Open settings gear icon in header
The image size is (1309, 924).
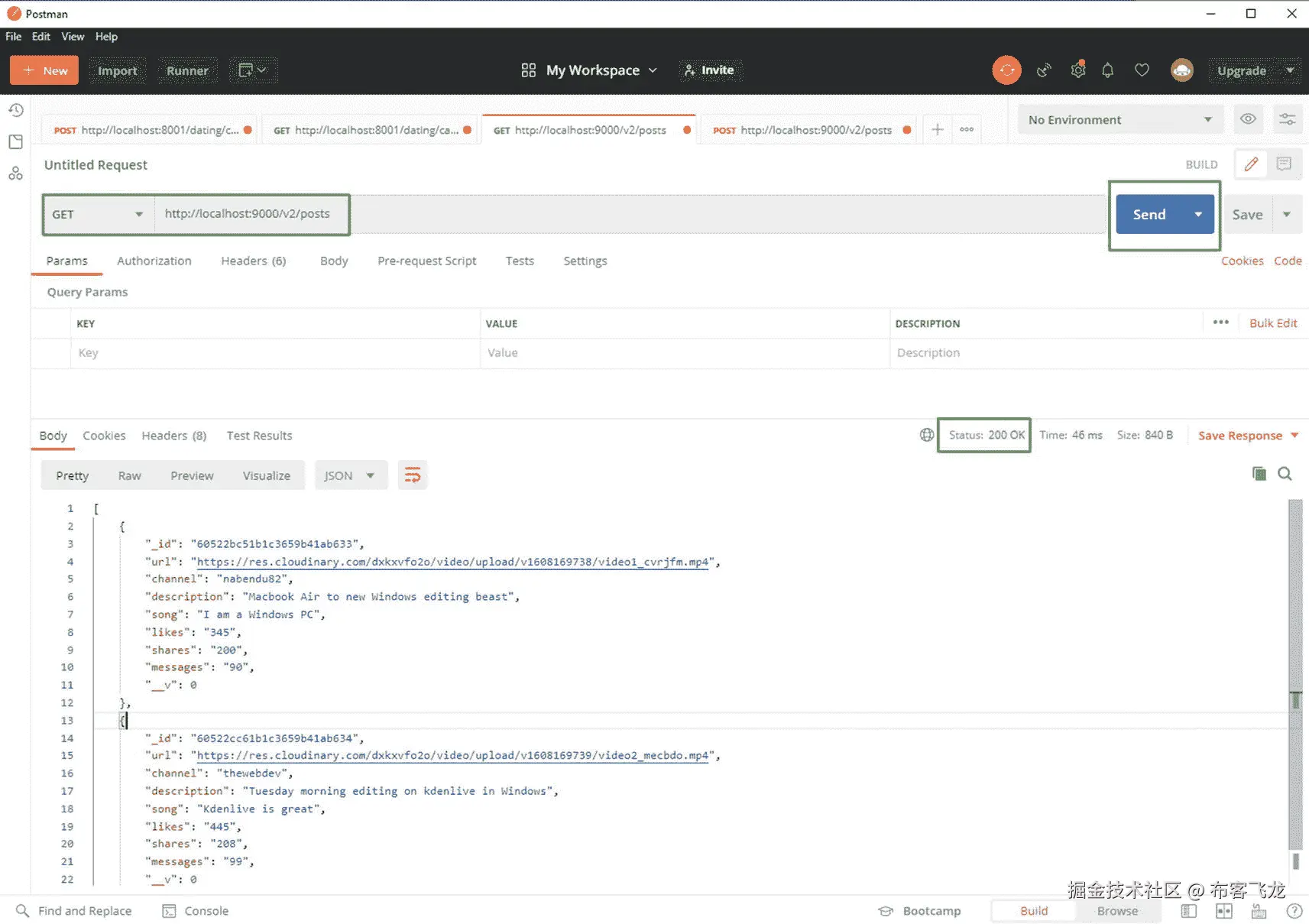point(1078,70)
